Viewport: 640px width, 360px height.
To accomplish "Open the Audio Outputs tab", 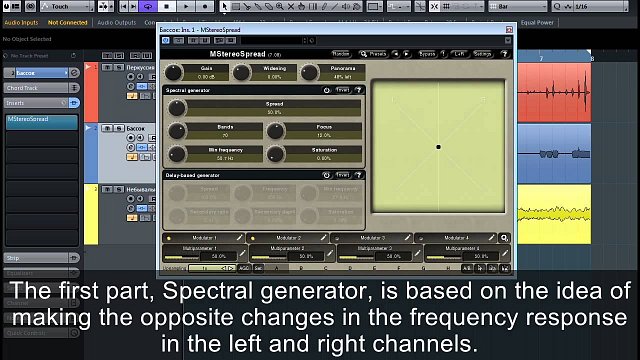I will tap(117, 22).
